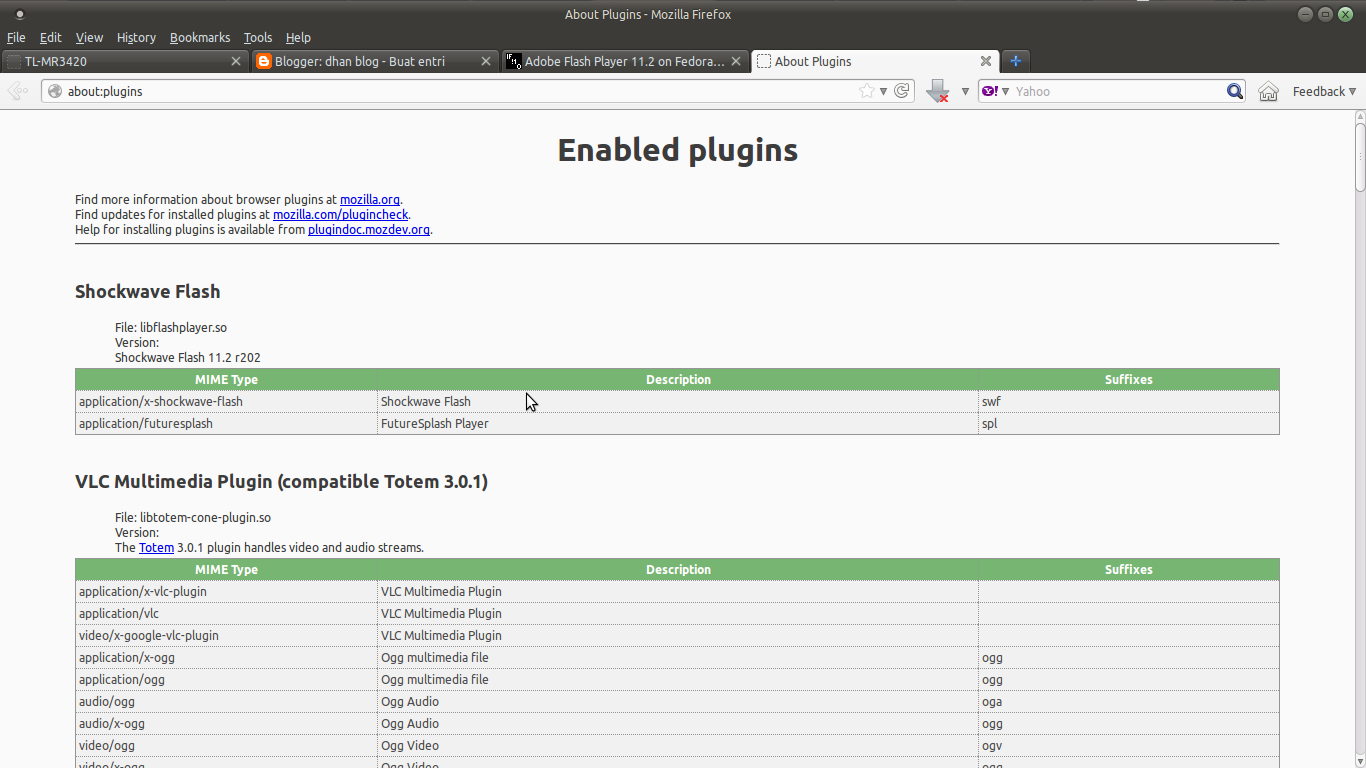Image resolution: width=1366 pixels, height=768 pixels.
Task: Click the FutureSplash Player description cell
Action: coord(678,423)
